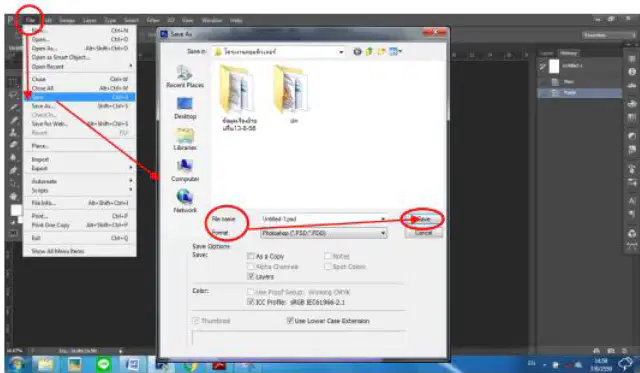Click the up-one-level folder icon
The width and height of the screenshot is (640, 373).
369,51
